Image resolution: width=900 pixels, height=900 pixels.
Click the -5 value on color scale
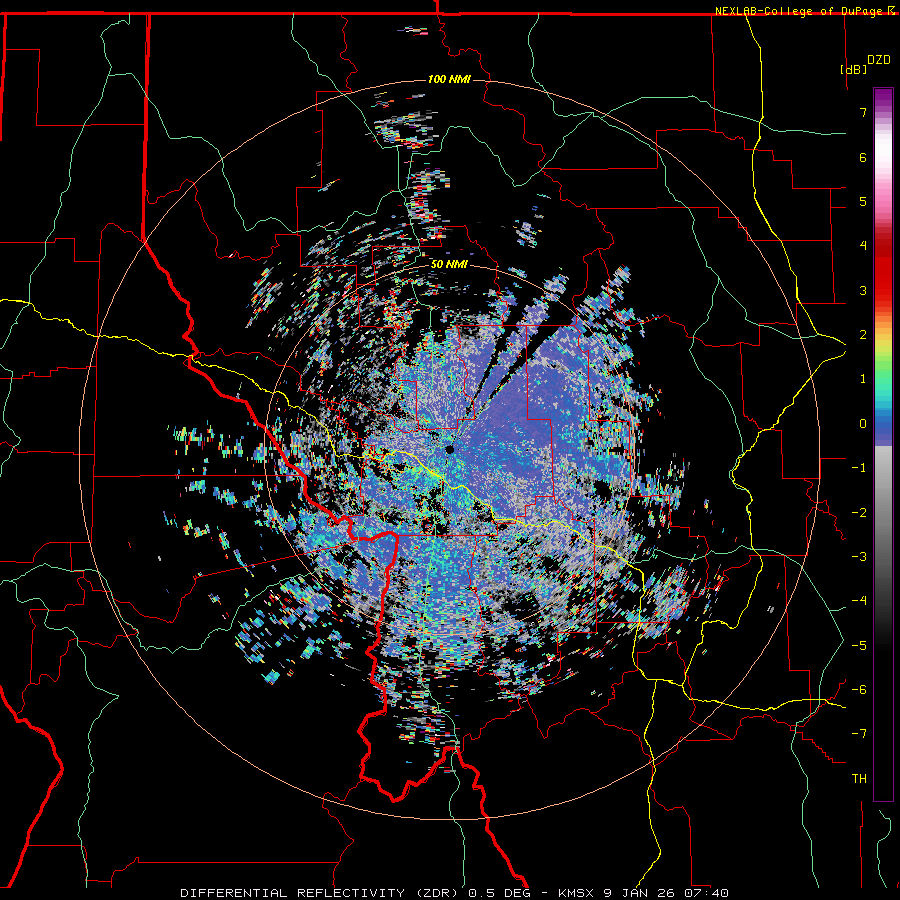coord(859,646)
